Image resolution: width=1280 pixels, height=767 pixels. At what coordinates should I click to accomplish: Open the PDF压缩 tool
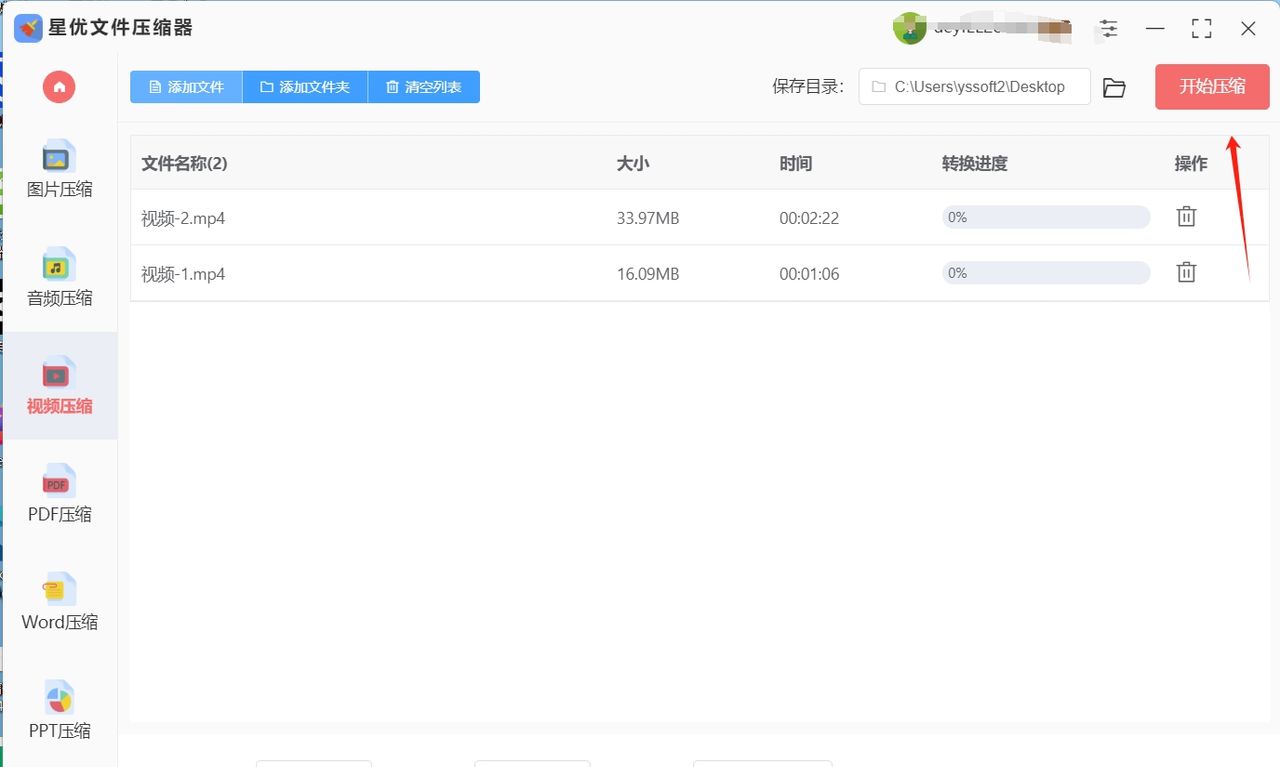tap(59, 495)
